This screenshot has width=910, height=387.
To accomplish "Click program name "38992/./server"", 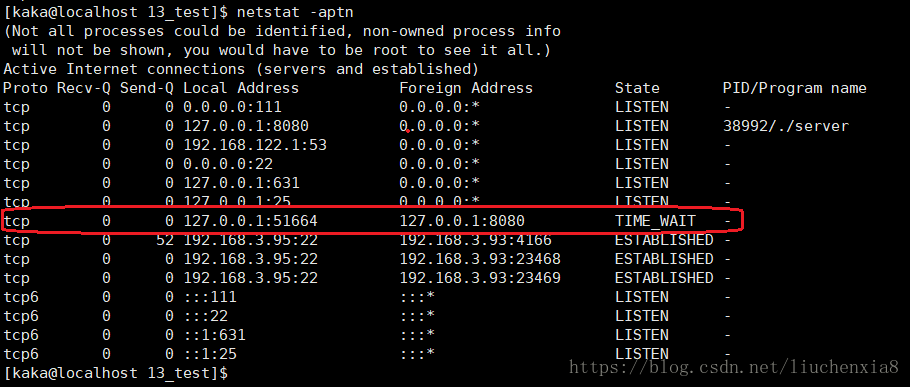I will tap(786, 126).
